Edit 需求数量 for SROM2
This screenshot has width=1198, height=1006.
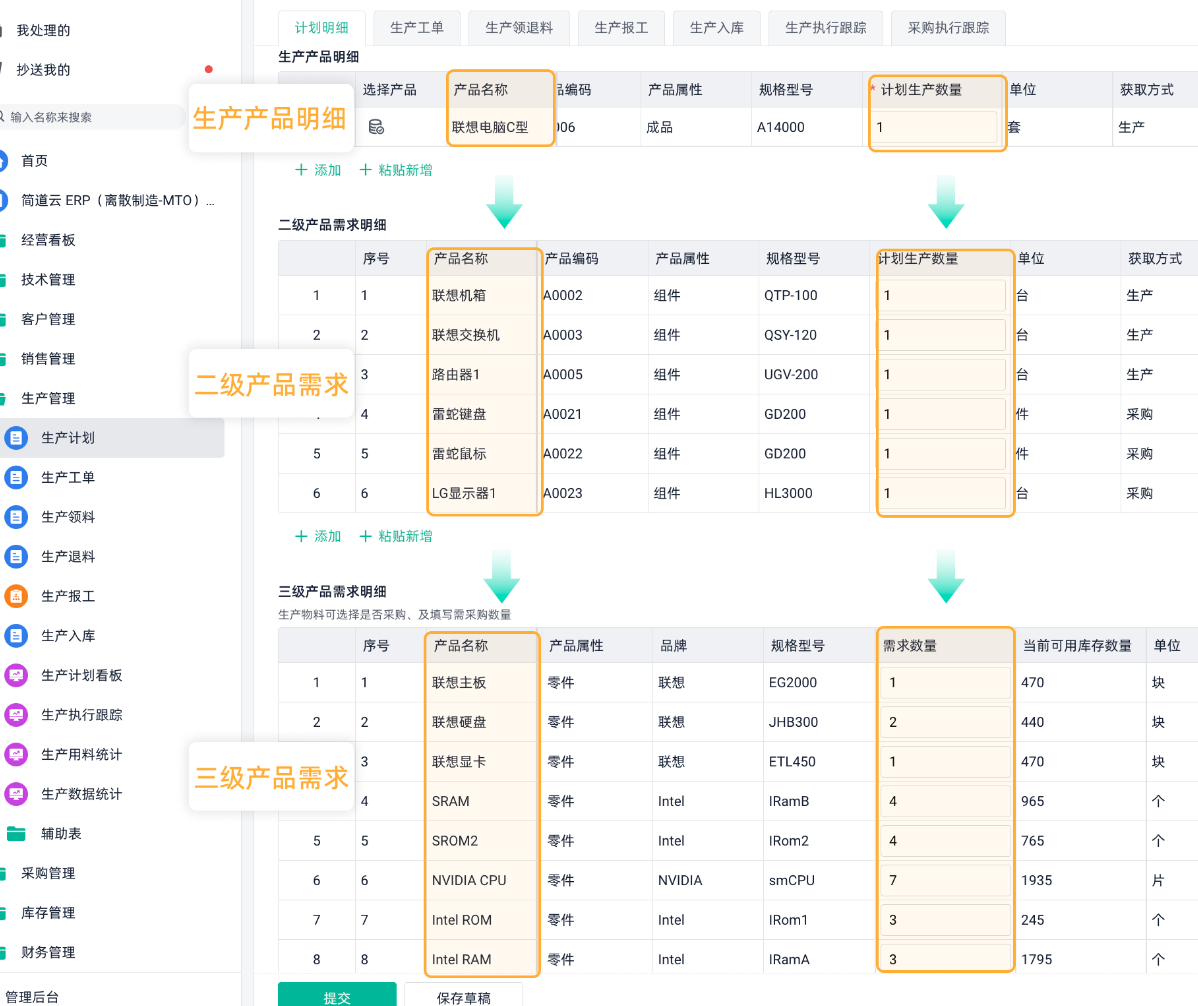click(x=945, y=841)
